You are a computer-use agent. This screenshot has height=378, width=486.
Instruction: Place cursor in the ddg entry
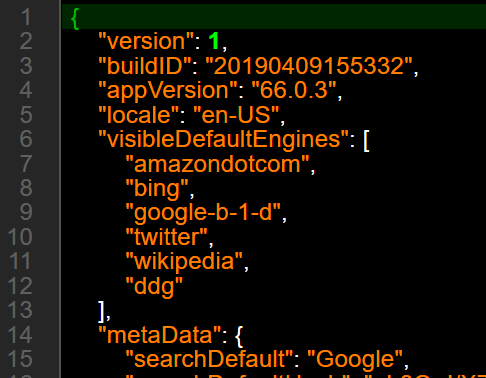tap(154, 287)
